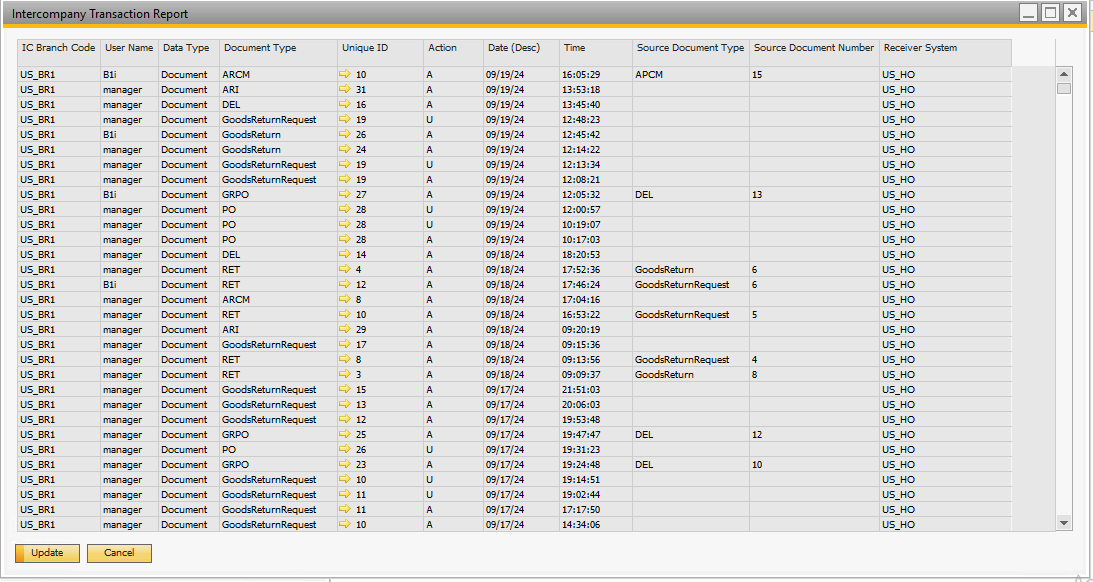Open link arrow for PO Unique ID 26
This screenshot has height=582, width=1093.
click(346, 450)
